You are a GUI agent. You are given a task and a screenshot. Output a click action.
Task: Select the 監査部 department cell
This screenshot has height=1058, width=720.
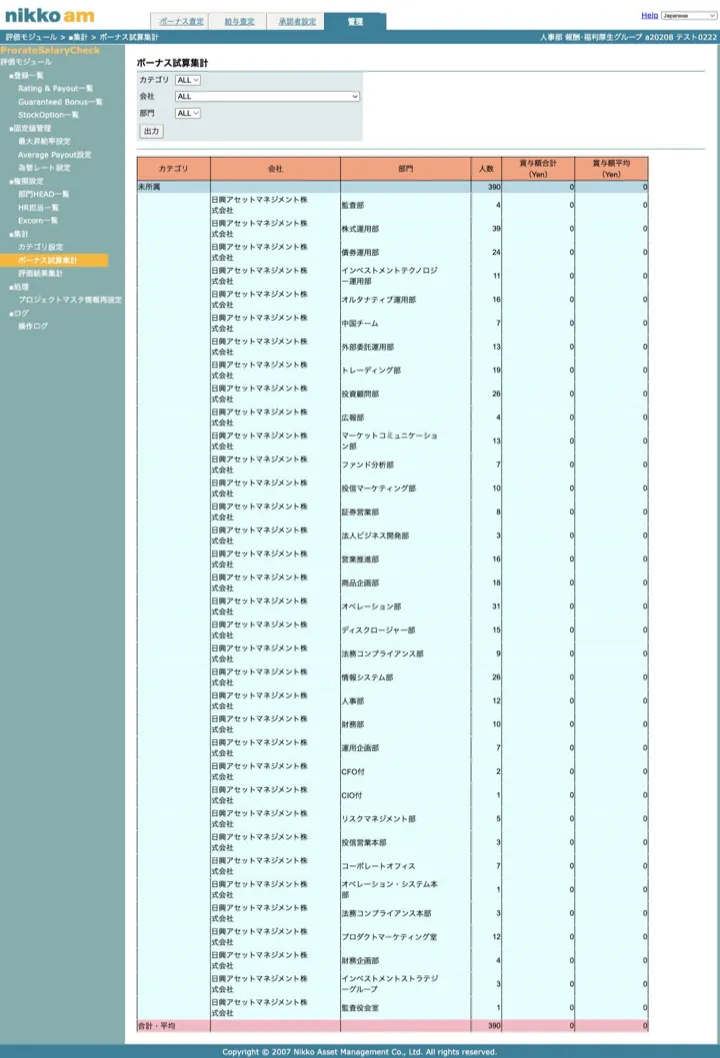coord(406,205)
